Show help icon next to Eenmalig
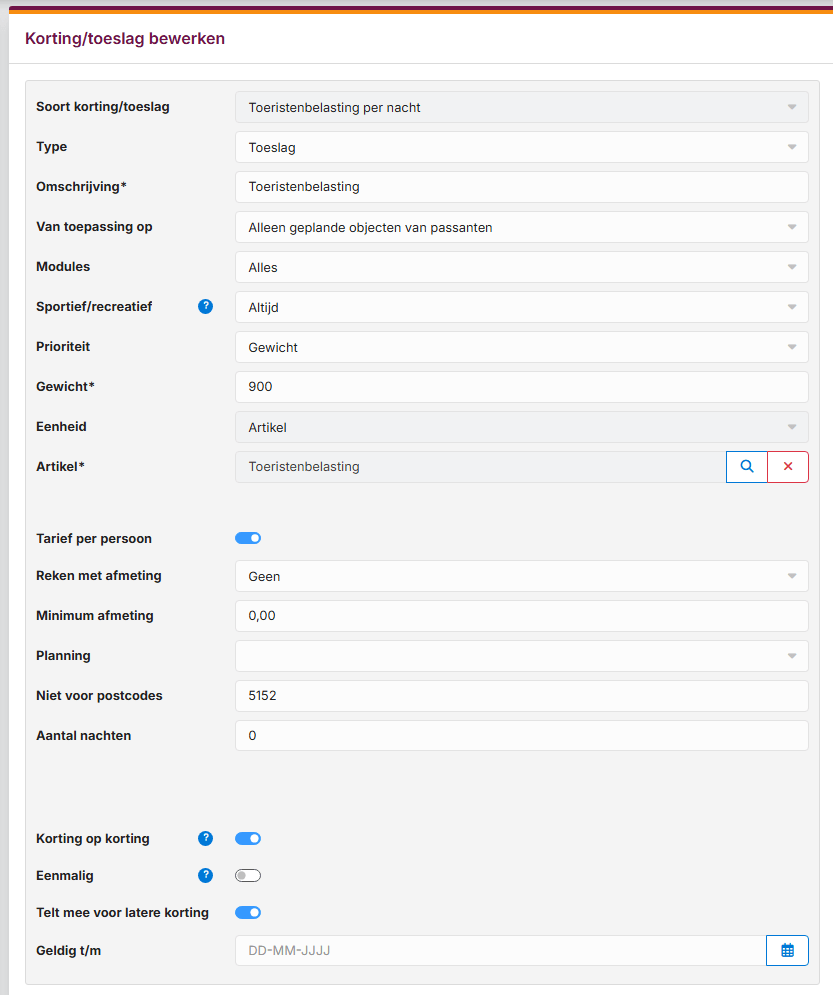 tap(206, 876)
